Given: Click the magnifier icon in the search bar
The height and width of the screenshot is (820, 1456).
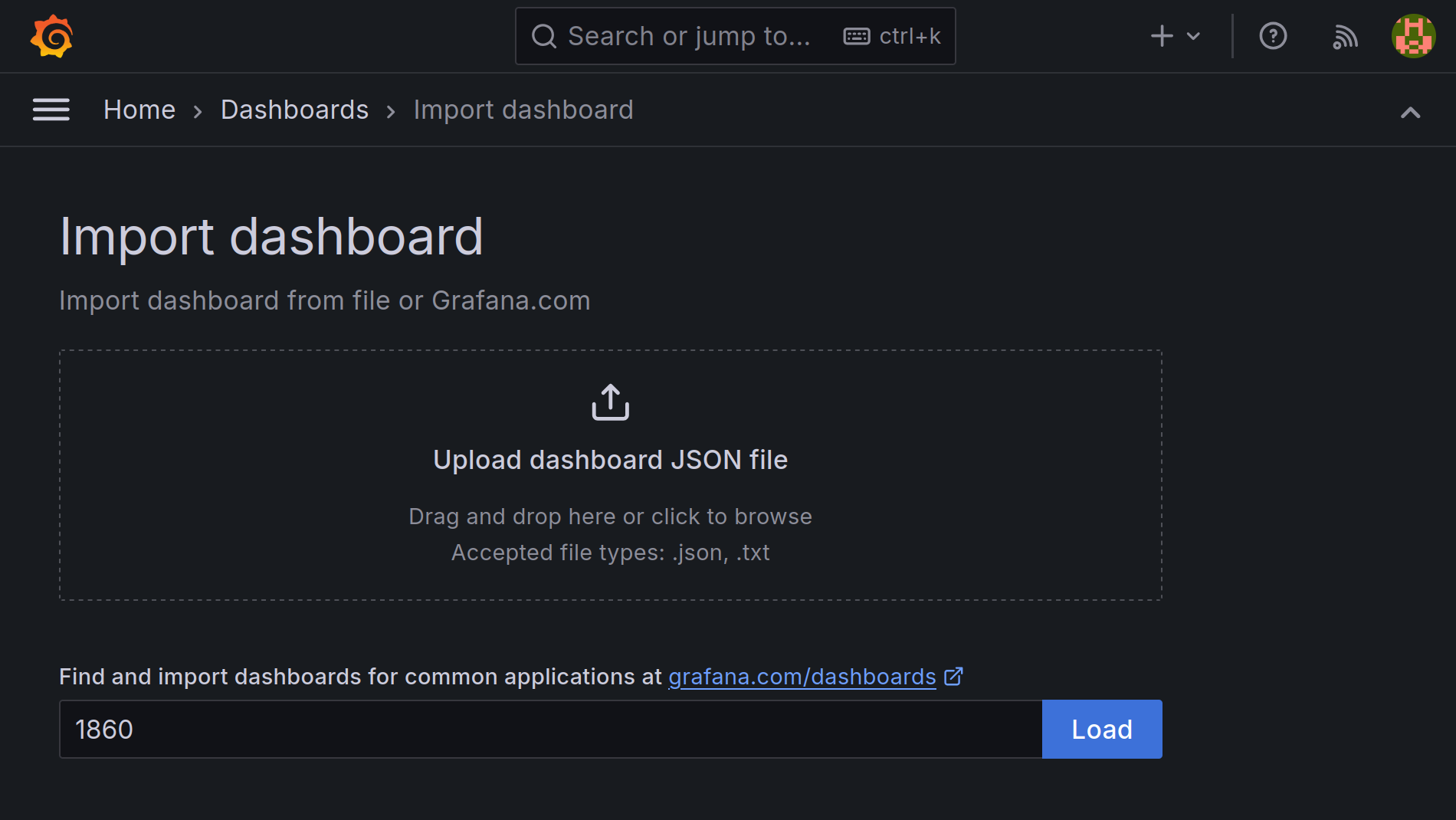Looking at the screenshot, I should coord(544,35).
